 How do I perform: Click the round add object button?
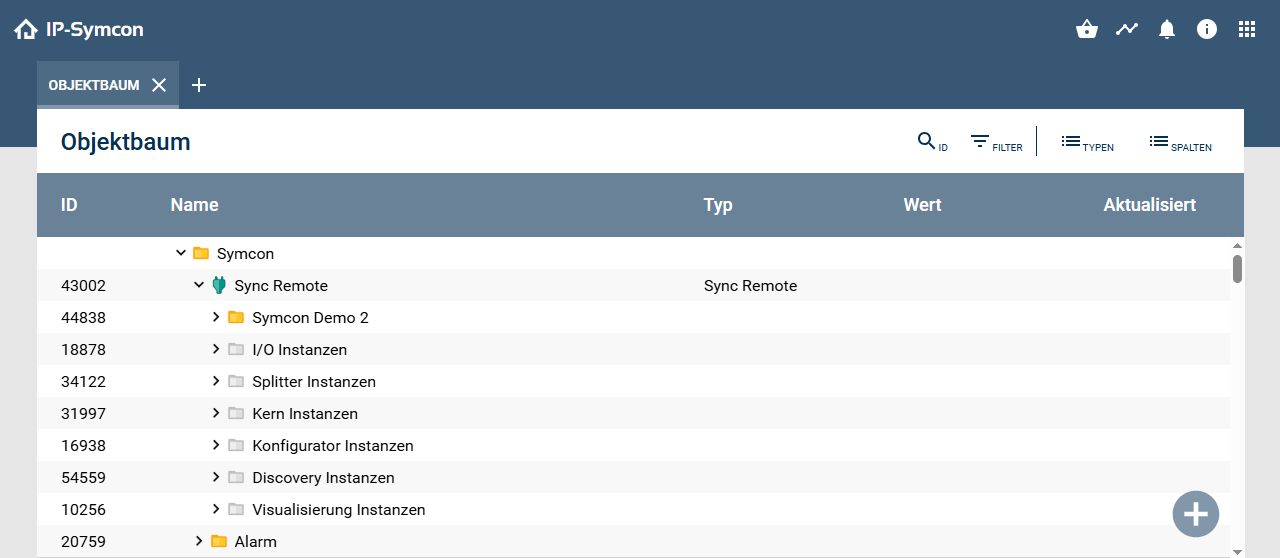click(1195, 514)
